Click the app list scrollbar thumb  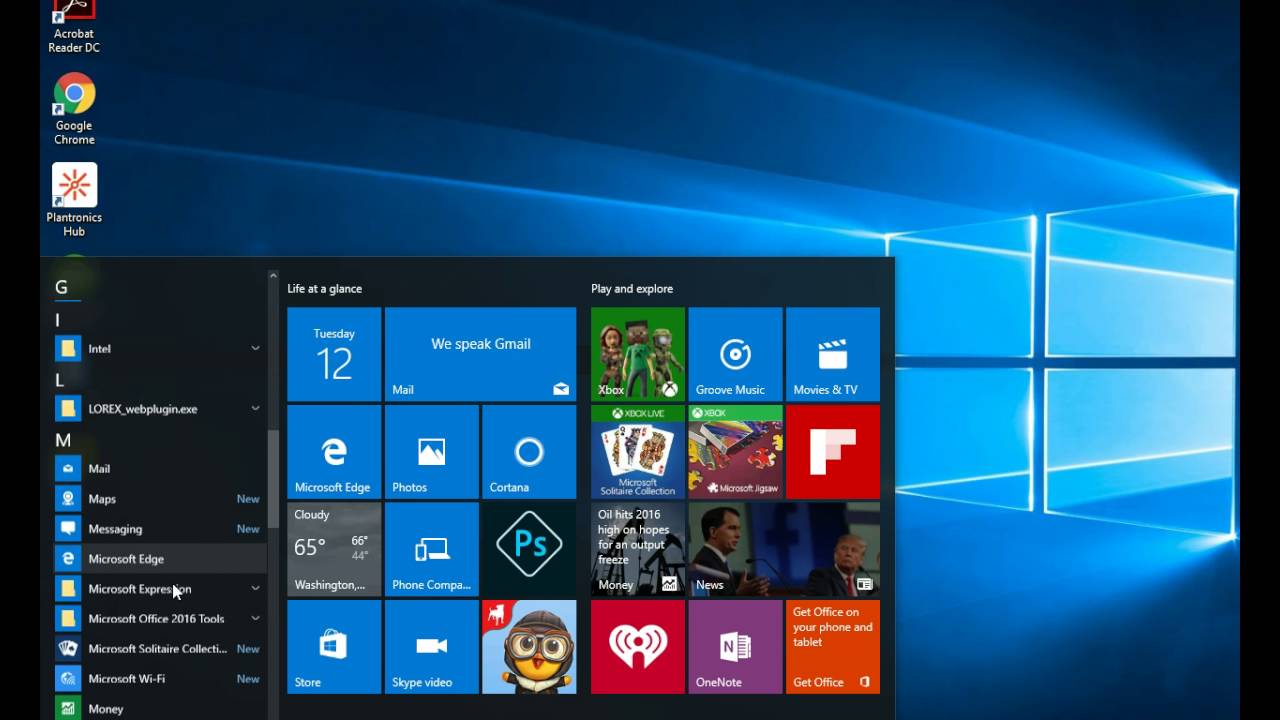pyautogui.click(x=272, y=478)
